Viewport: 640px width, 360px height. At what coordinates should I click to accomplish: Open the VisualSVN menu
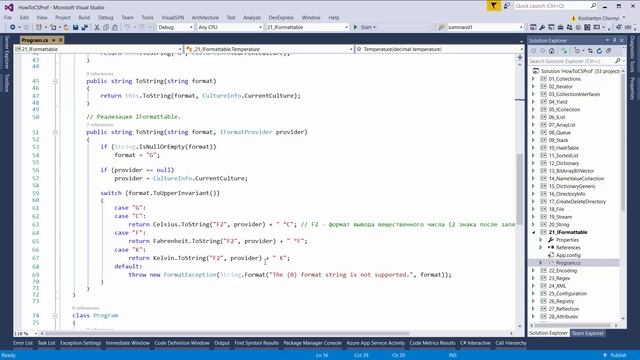click(173, 18)
